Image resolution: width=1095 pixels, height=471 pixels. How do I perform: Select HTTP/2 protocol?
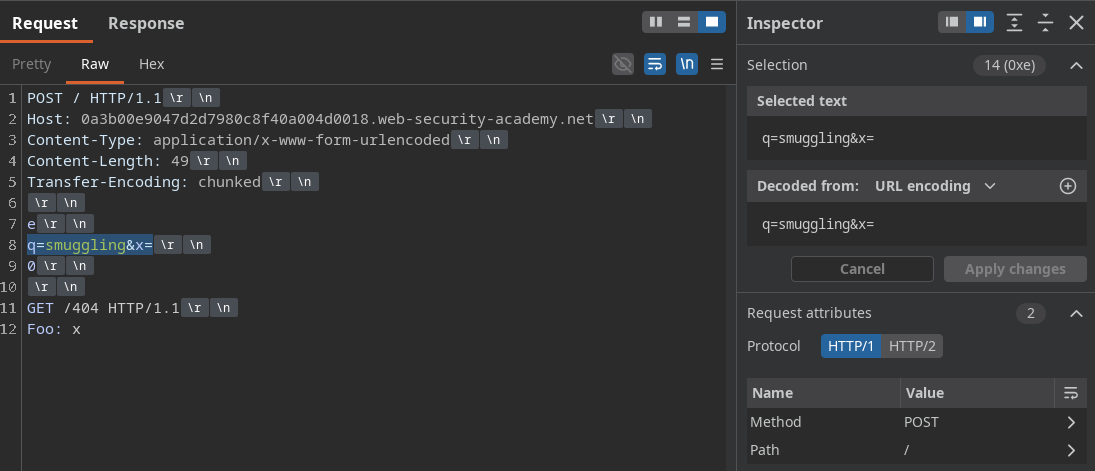[x=911, y=346]
